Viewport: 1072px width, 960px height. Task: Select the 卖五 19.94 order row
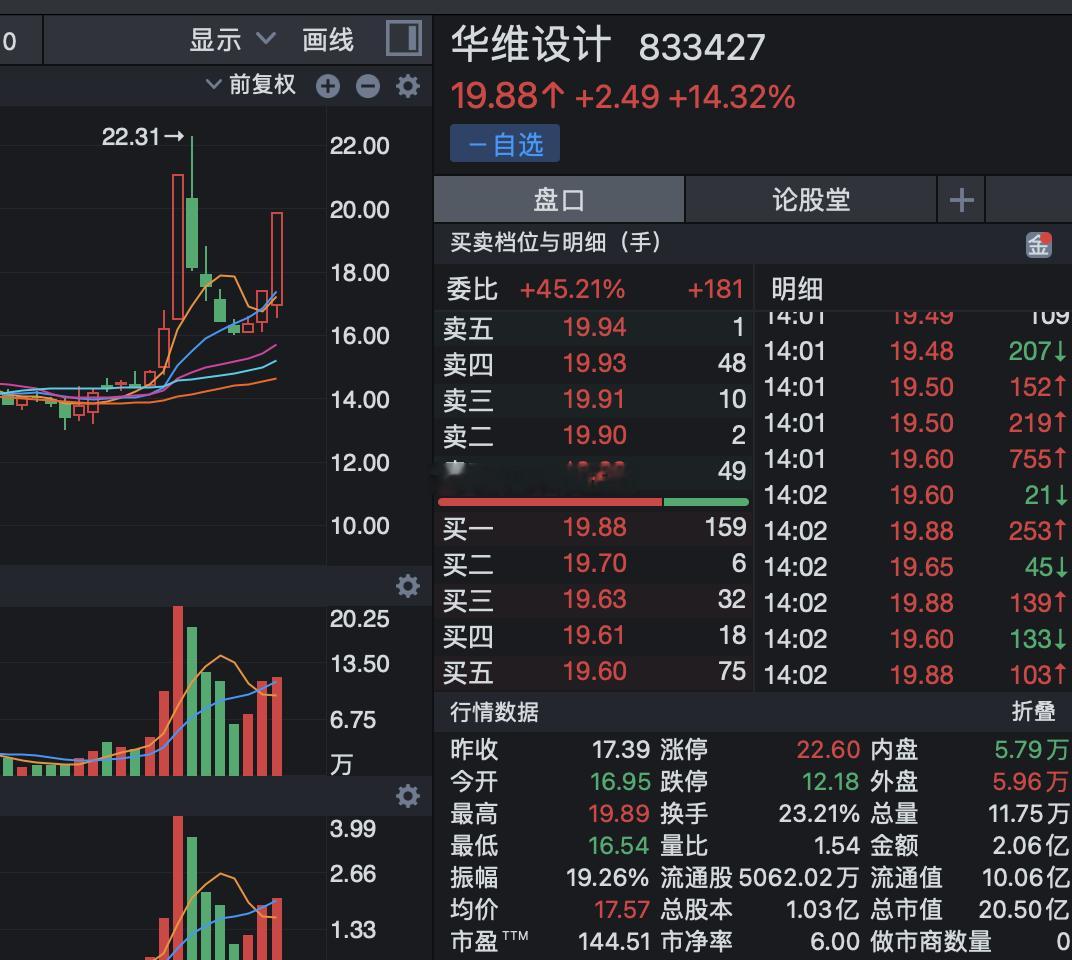coord(593,328)
